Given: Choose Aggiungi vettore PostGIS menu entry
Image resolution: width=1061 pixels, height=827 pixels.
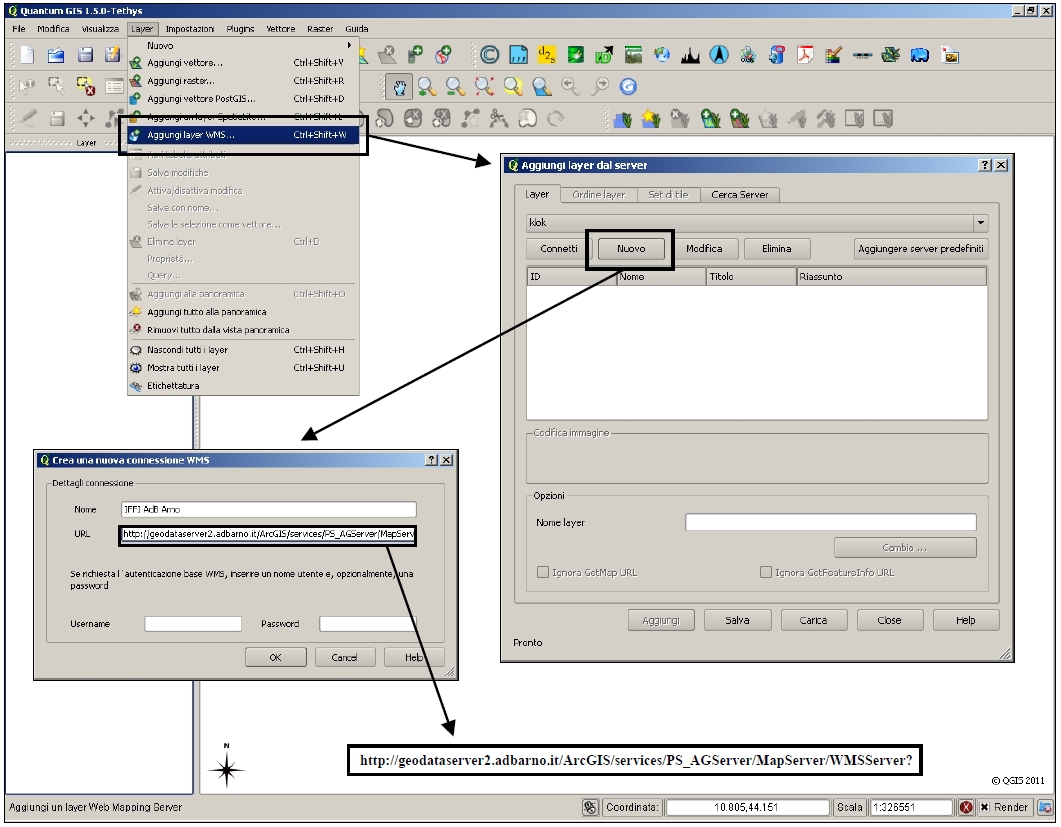Looking at the screenshot, I should 244,99.
